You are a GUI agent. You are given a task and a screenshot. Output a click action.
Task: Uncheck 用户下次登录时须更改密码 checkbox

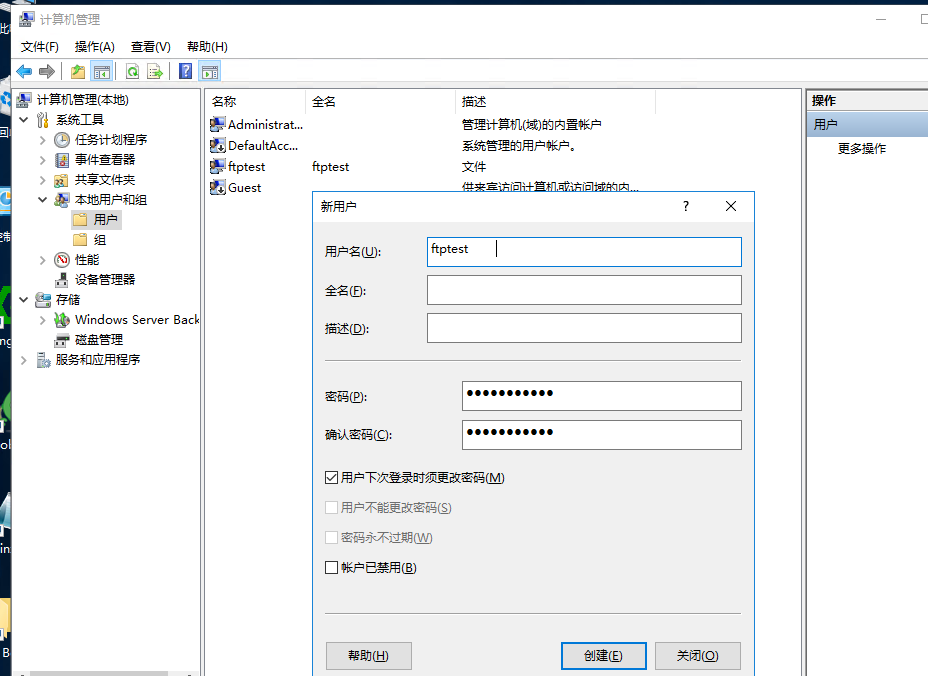[x=331, y=478]
